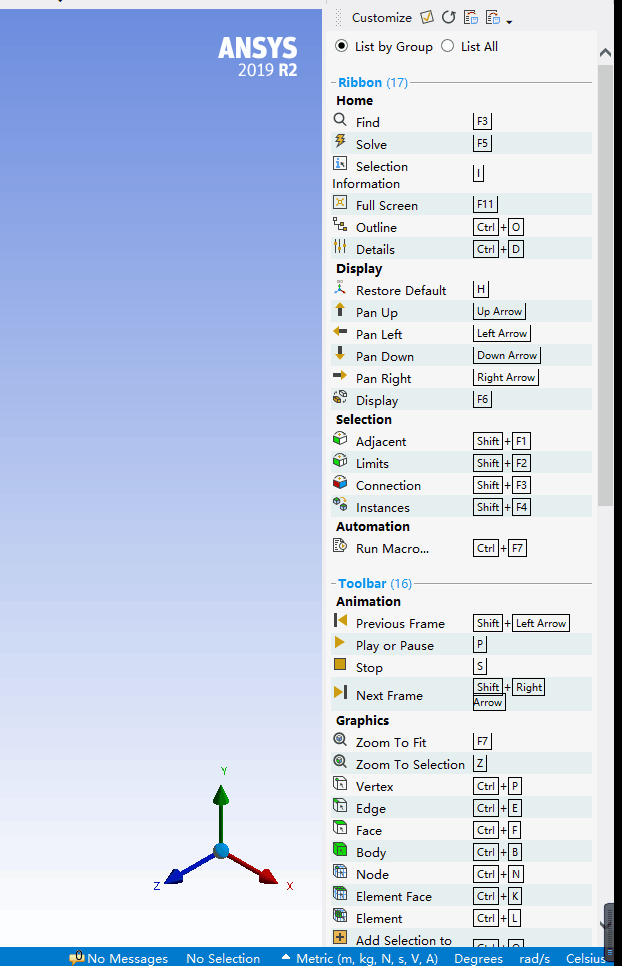
Task: Collapse the Toolbar (16) group header
Action: (x=374, y=583)
